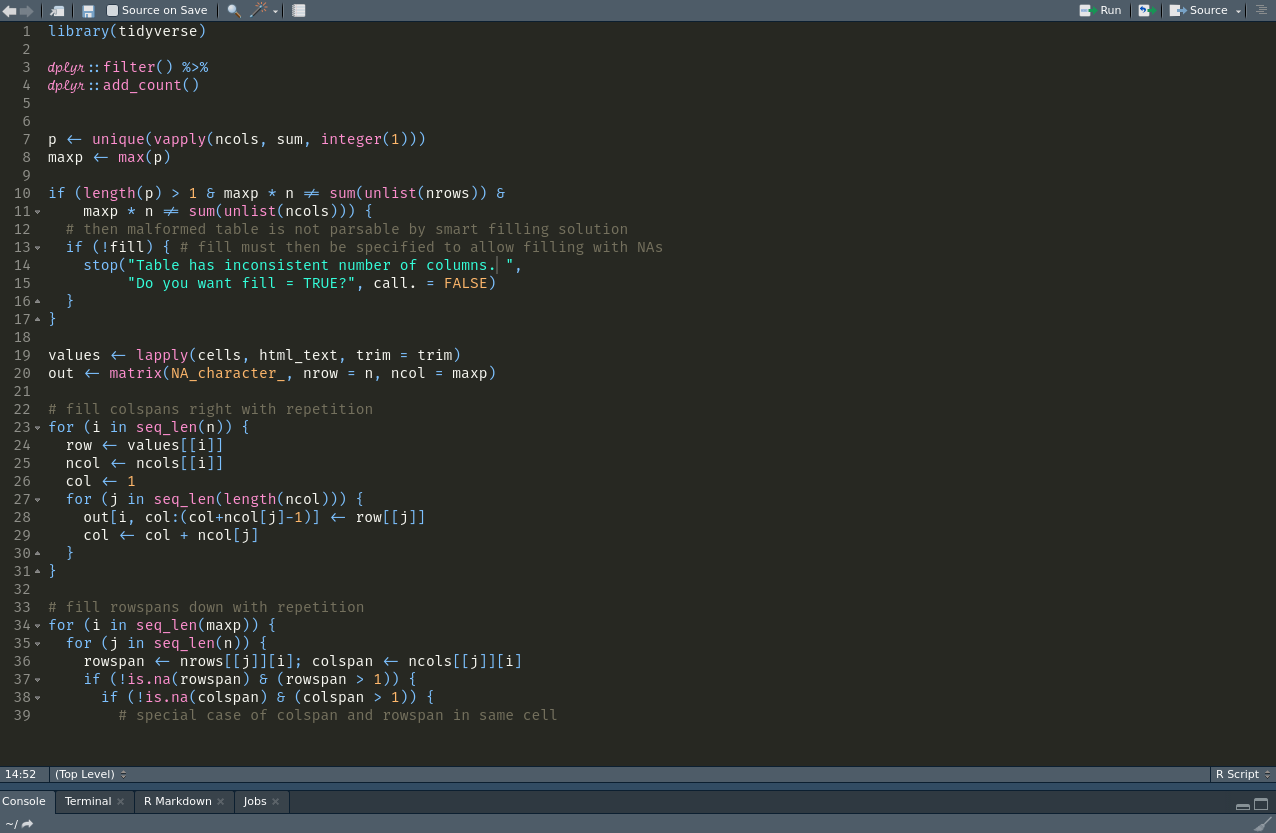
Task: Clear console with the broom icon
Action: [x=1263, y=824]
